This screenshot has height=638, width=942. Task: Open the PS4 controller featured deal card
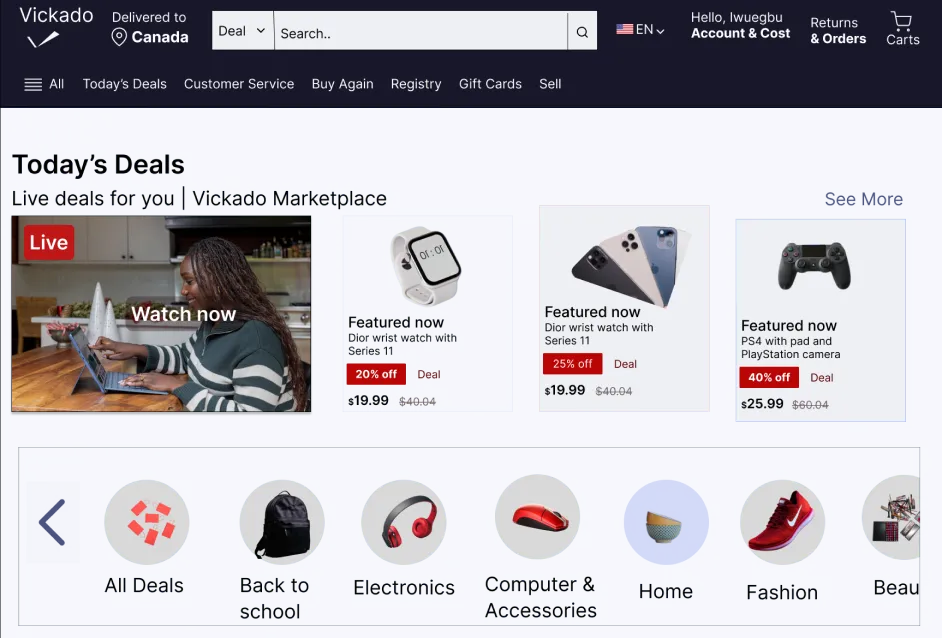[820, 320]
